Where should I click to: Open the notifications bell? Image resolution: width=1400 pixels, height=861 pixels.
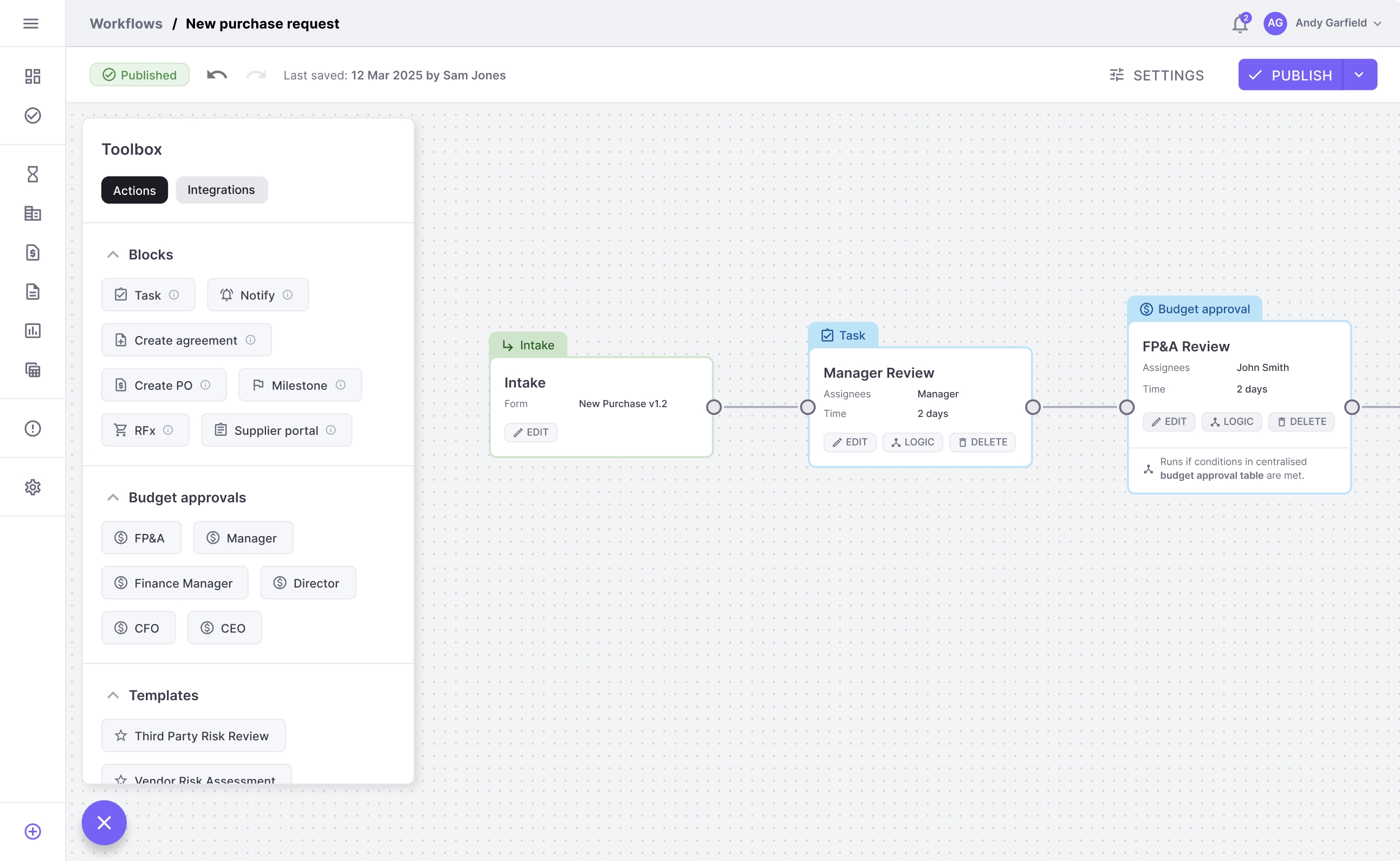pos(1240,24)
